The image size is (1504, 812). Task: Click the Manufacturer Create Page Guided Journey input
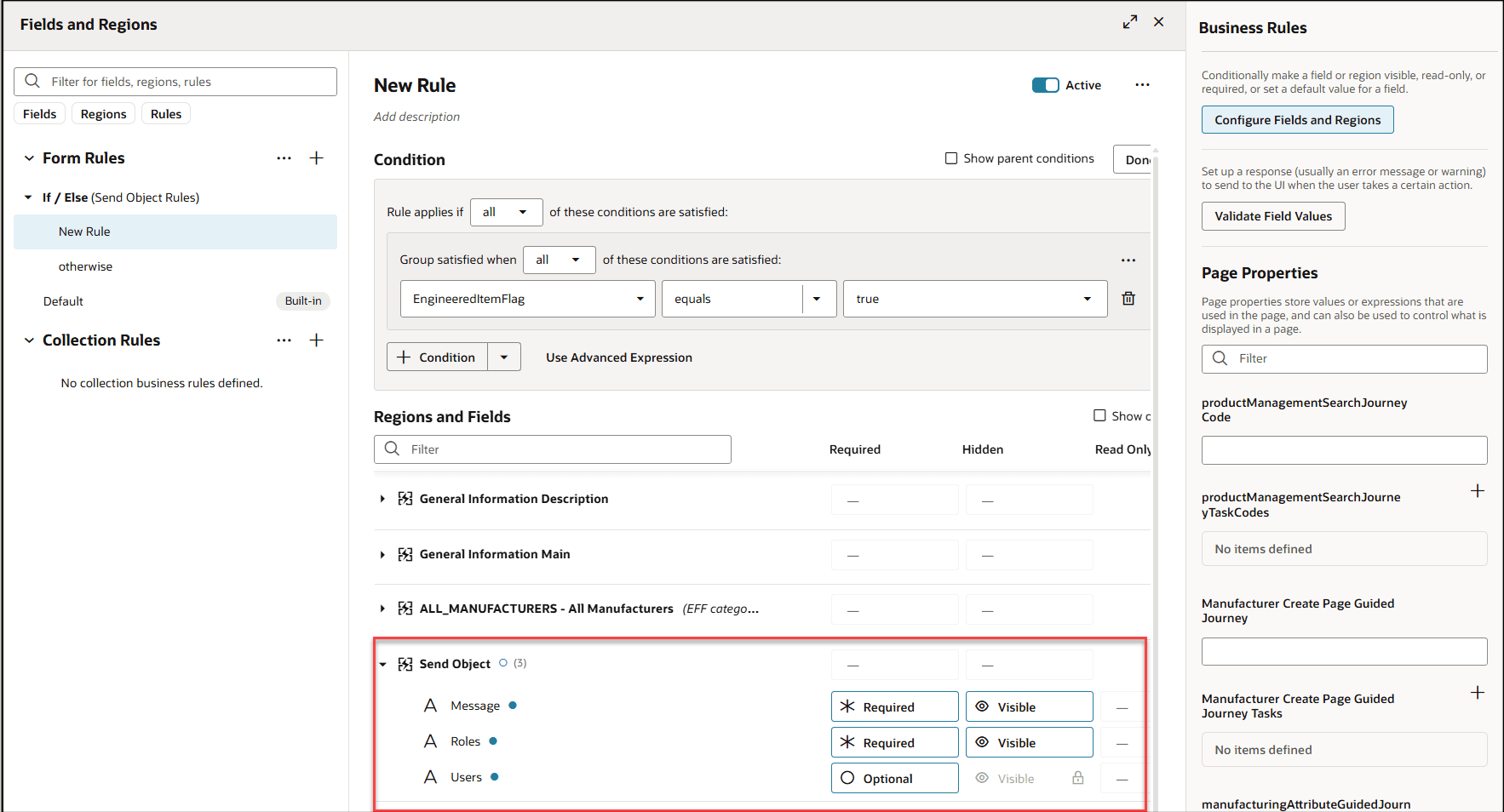pyautogui.click(x=1345, y=652)
